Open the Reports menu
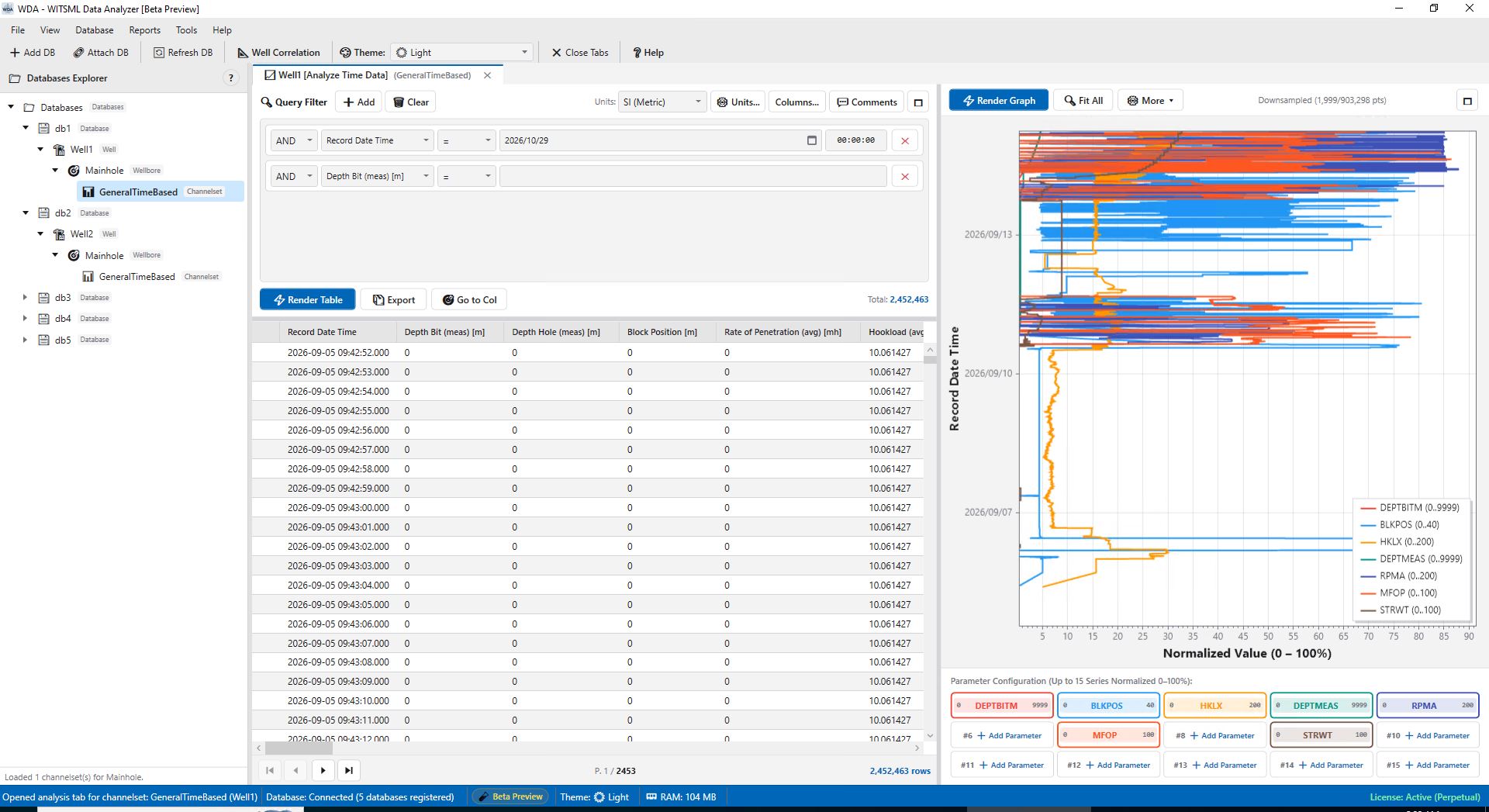 point(145,30)
